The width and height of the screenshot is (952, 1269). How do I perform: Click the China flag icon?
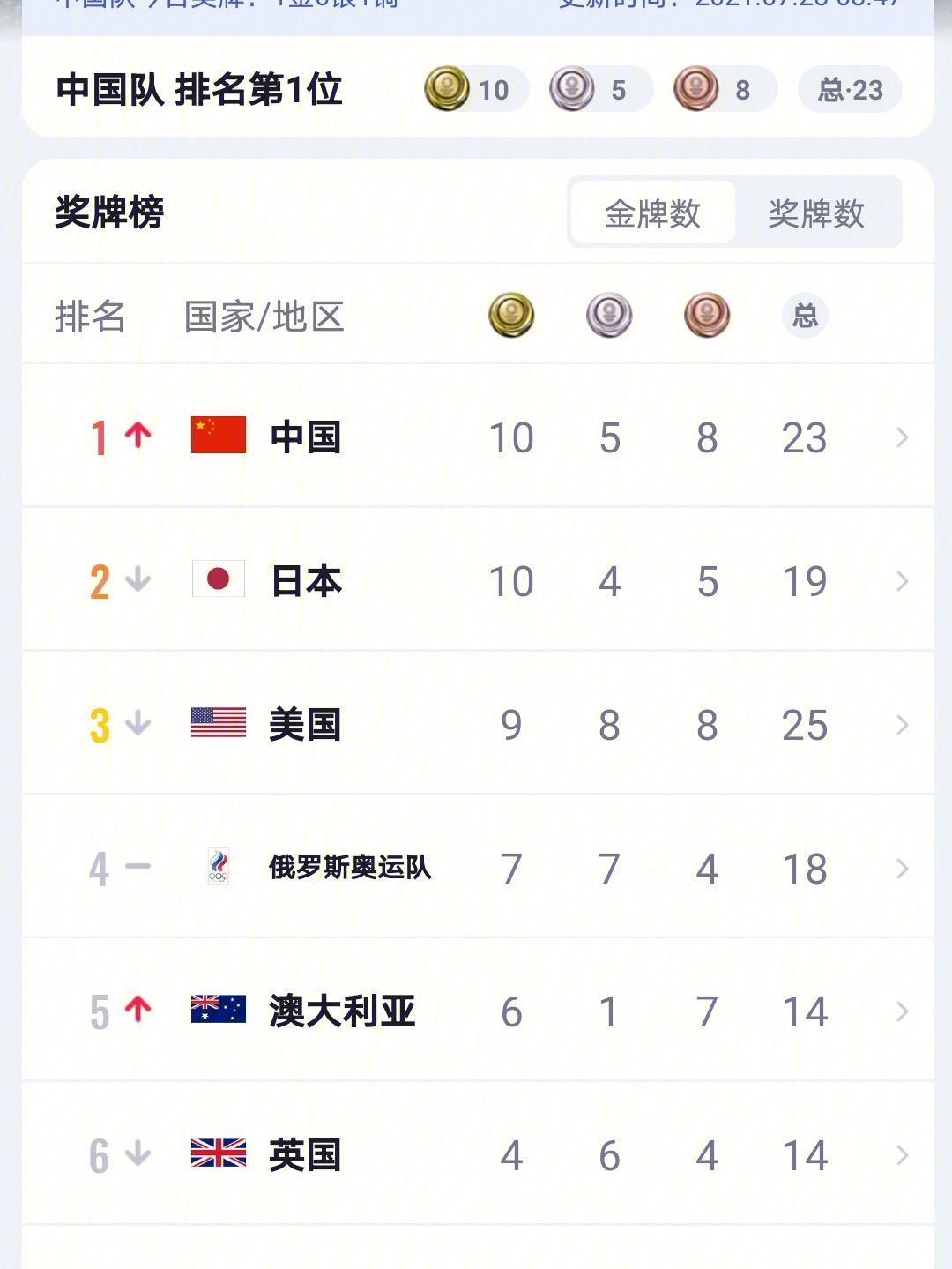[x=219, y=436]
